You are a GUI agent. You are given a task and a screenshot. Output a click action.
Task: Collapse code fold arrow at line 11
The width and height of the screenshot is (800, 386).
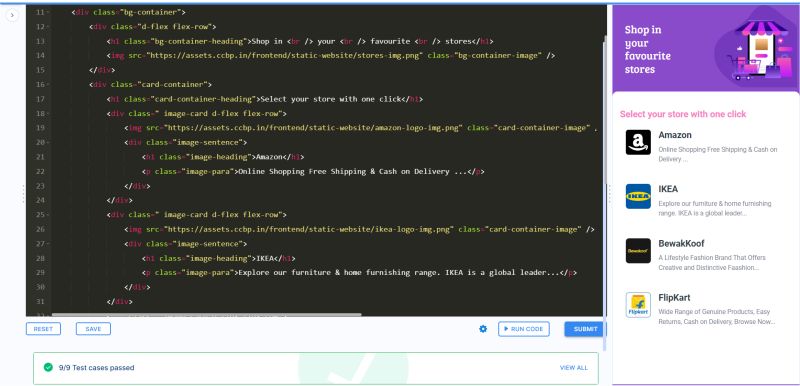pyautogui.click(x=48, y=12)
